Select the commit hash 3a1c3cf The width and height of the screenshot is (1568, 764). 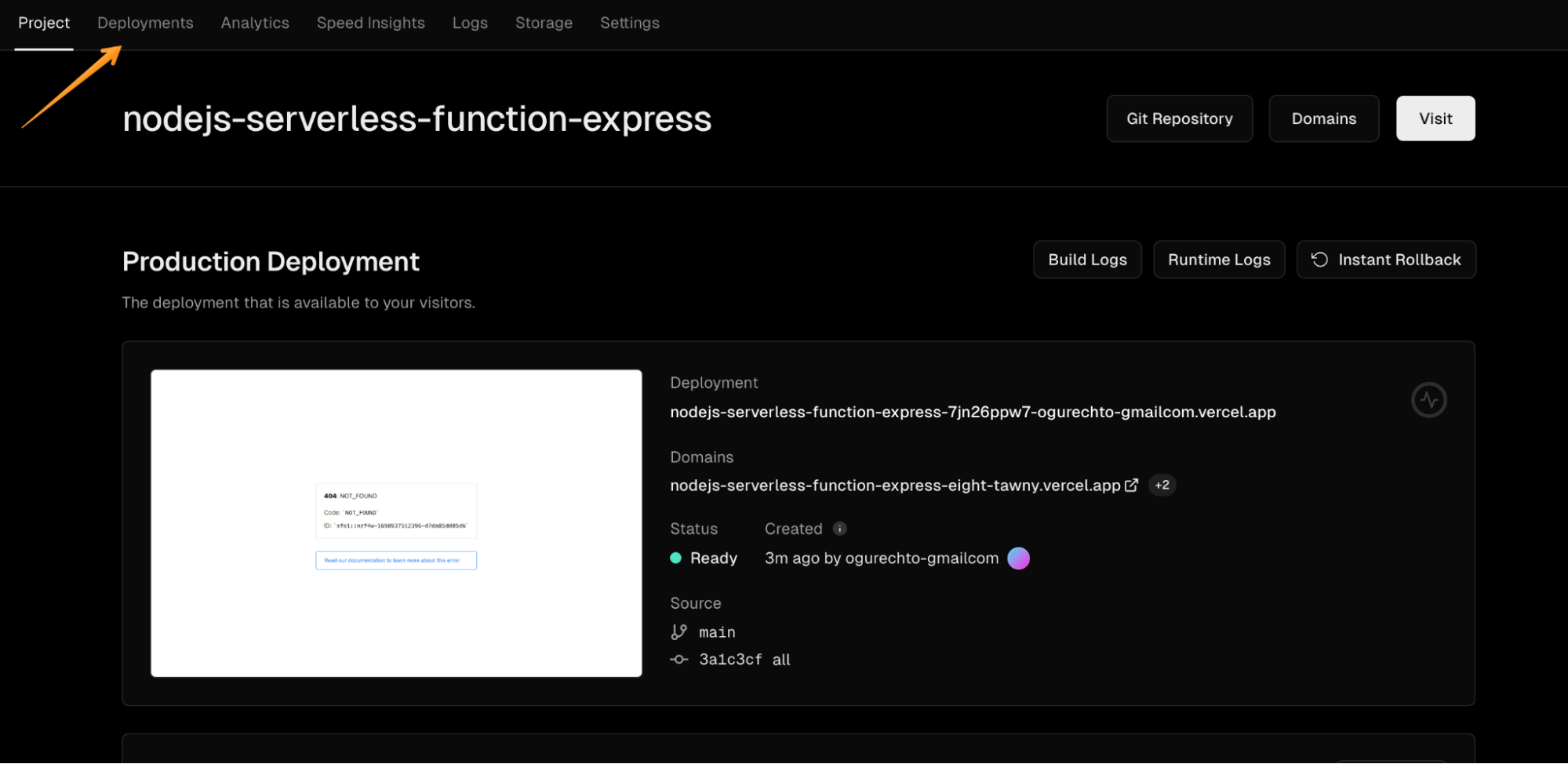tap(730, 659)
